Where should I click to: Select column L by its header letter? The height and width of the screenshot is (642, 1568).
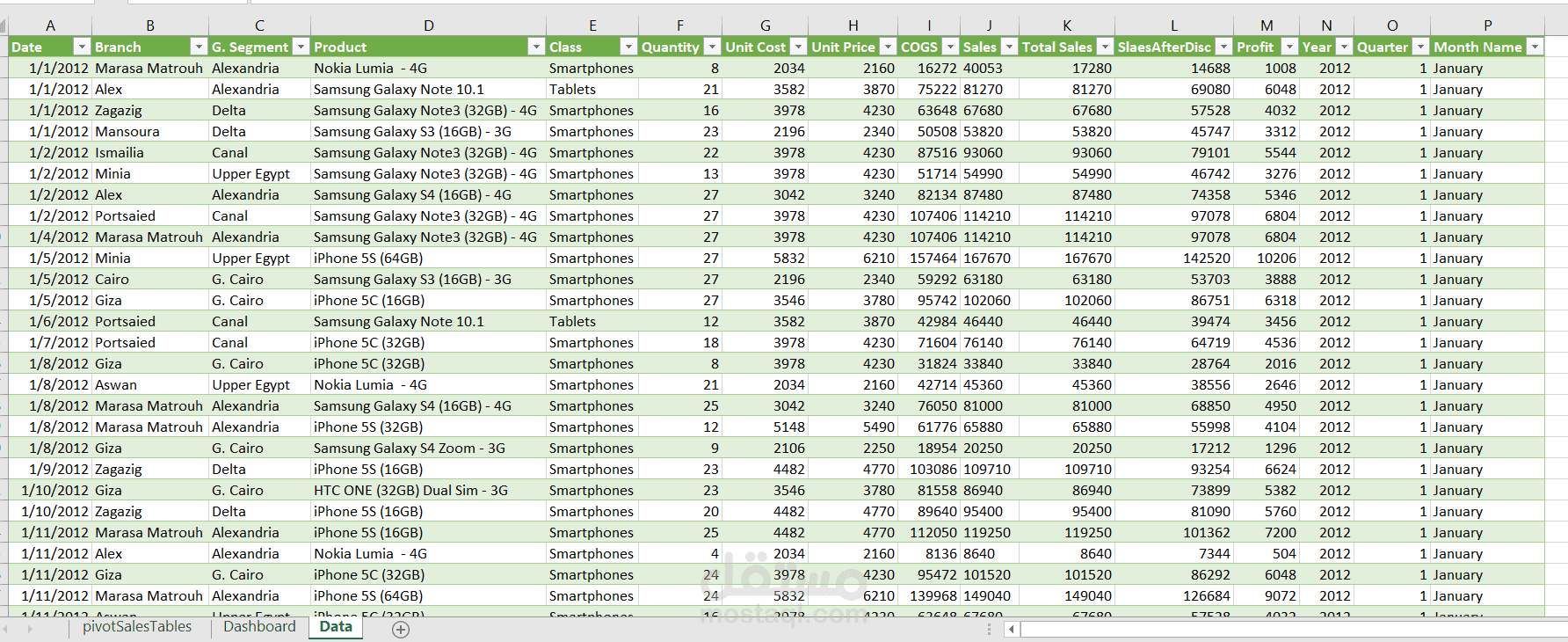(1174, 26)
